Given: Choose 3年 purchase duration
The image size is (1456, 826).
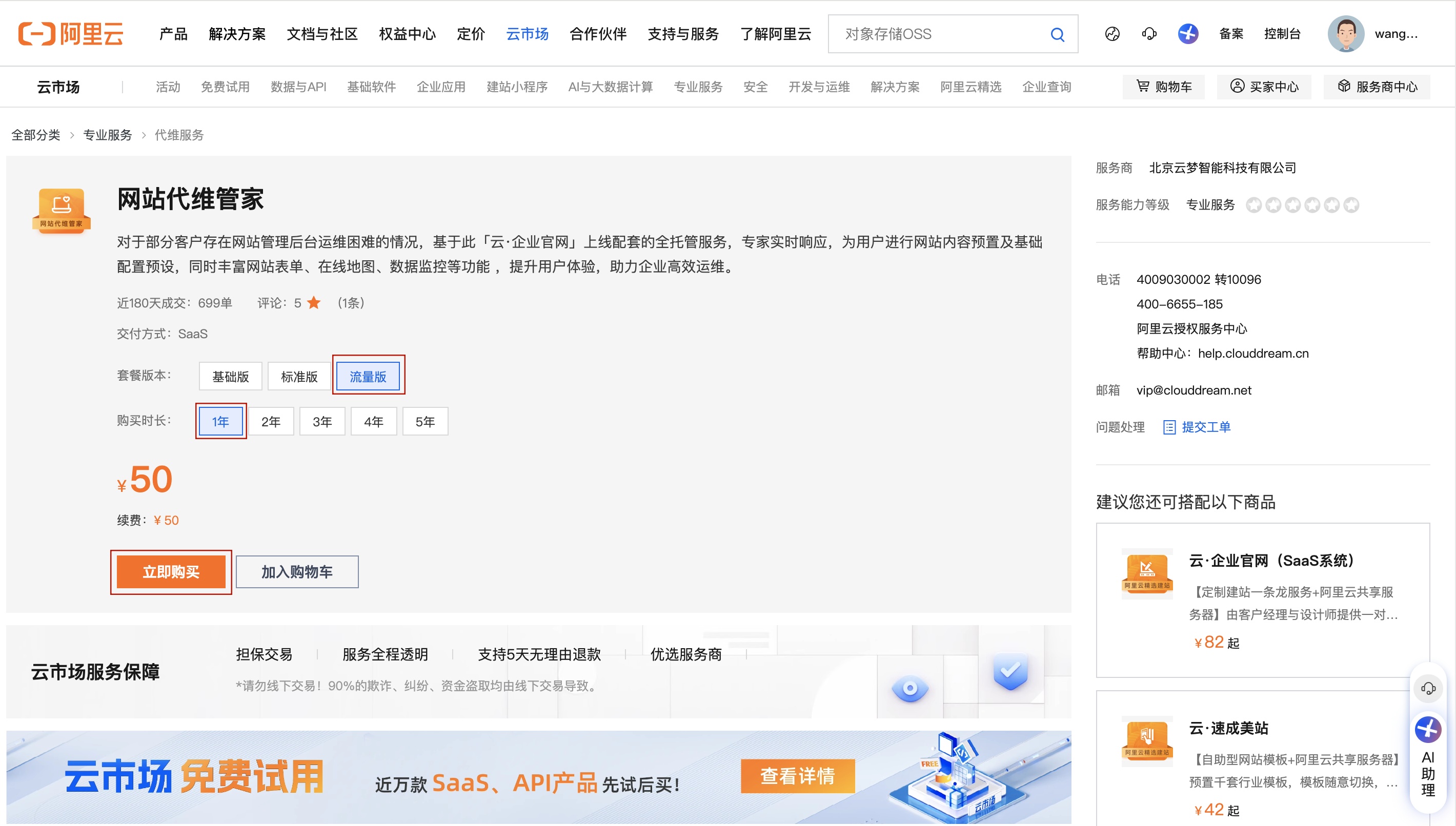Looking at the screenshot, I should [x=322, y=421].
